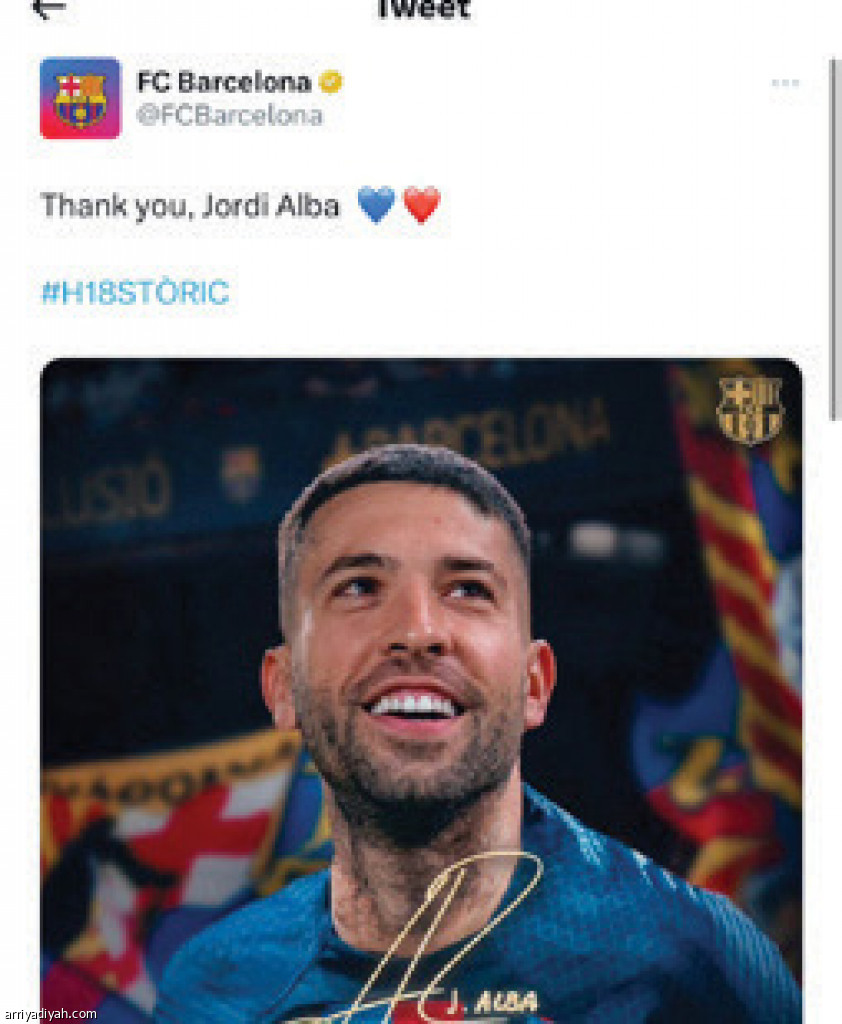Image resolution: width=842 pixels, height=1024 pixels.
Task: Go back using the top-left arrow
Action: 49,8
